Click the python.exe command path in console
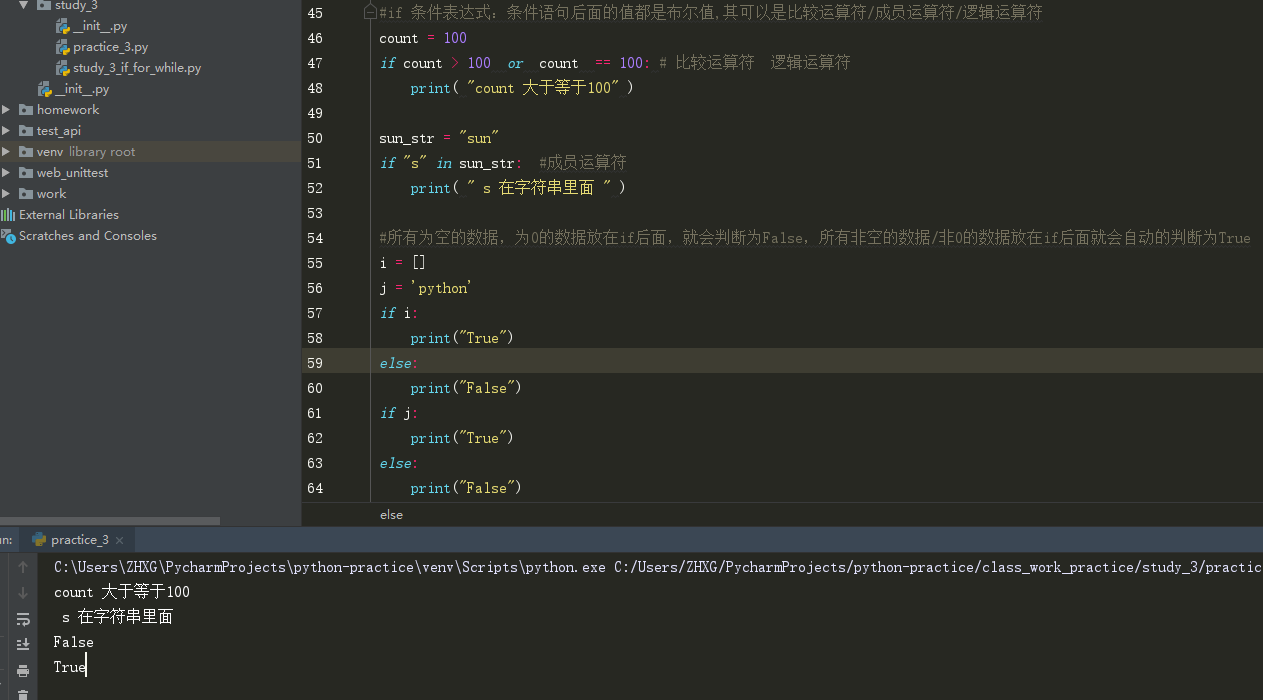1263x700 pixels. pos(330,567)
